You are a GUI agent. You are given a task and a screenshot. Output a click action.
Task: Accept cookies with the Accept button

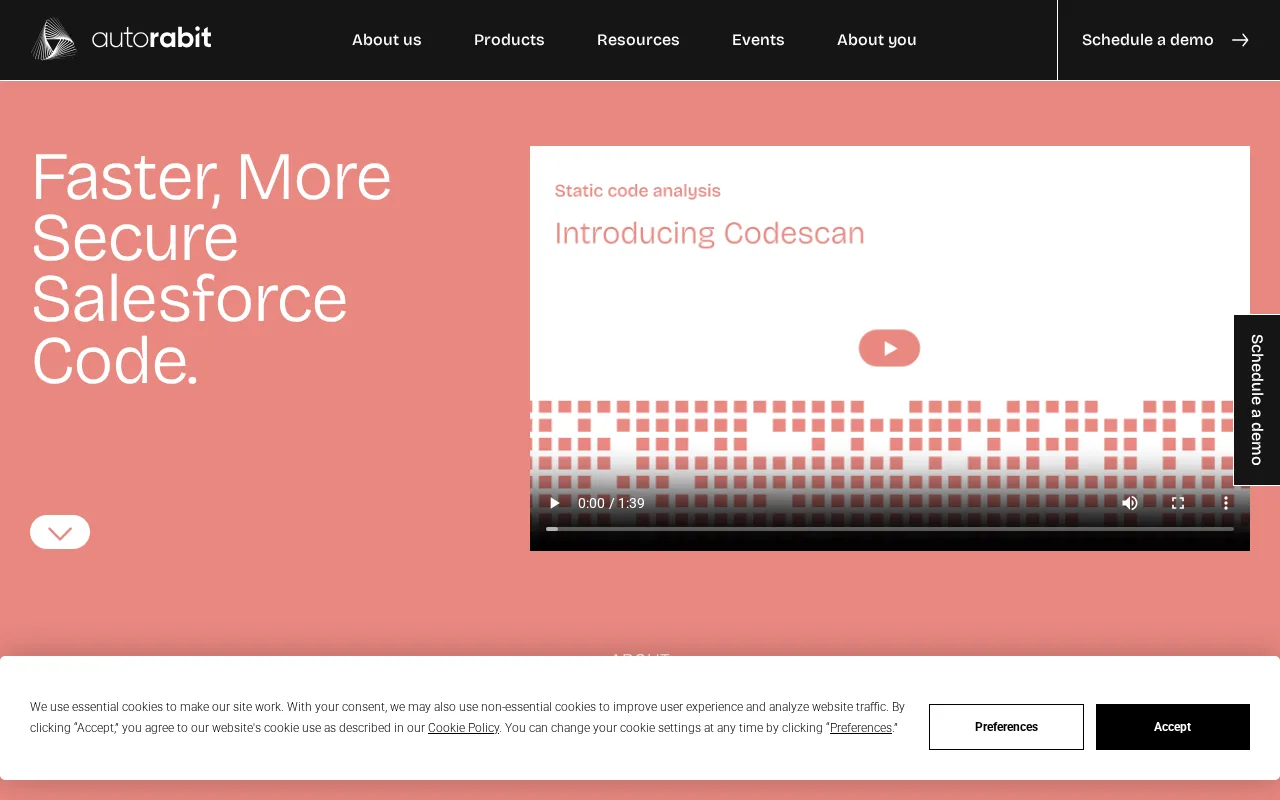[x=1173, y=727]
